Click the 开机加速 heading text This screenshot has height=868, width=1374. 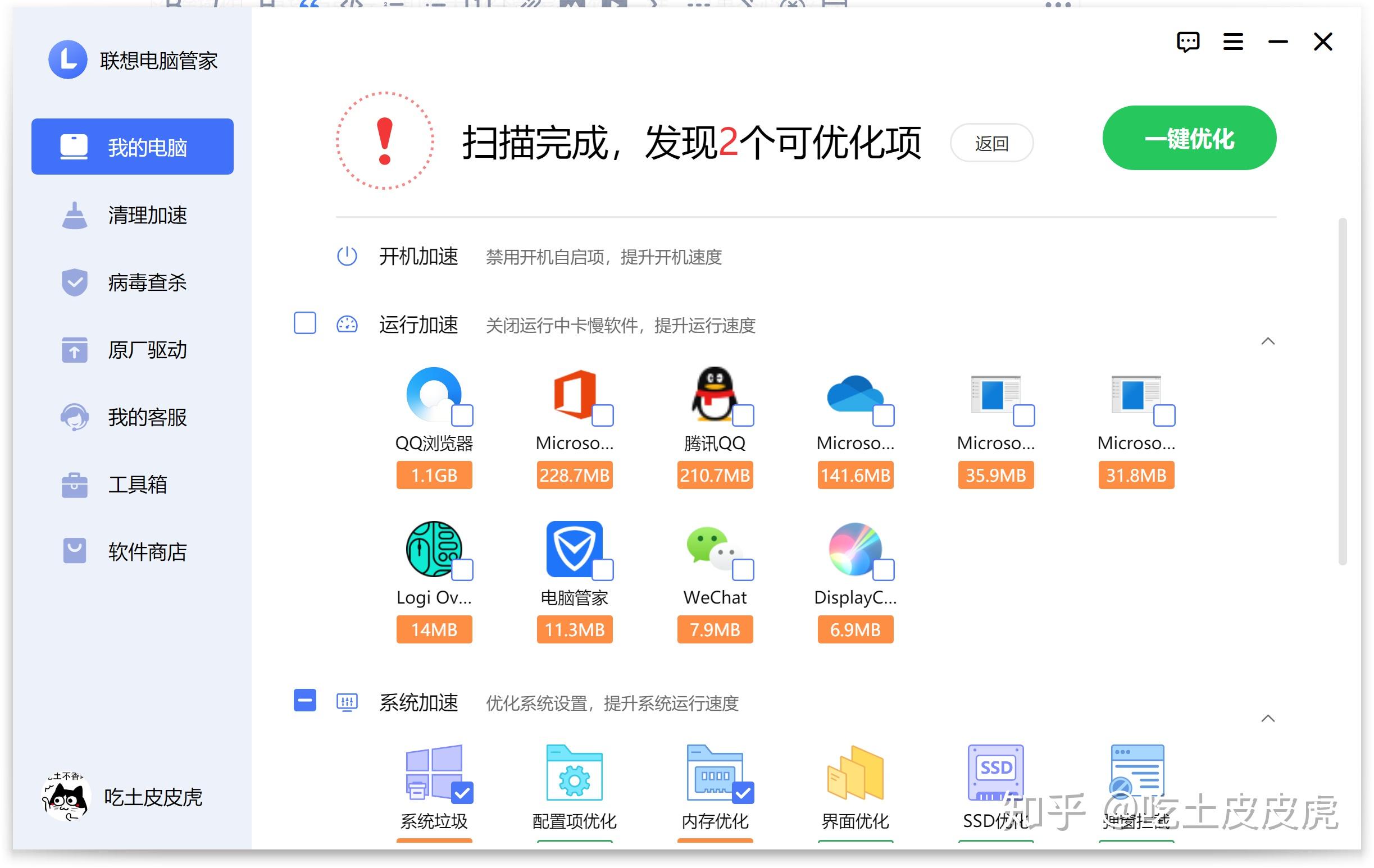[419, 257]
